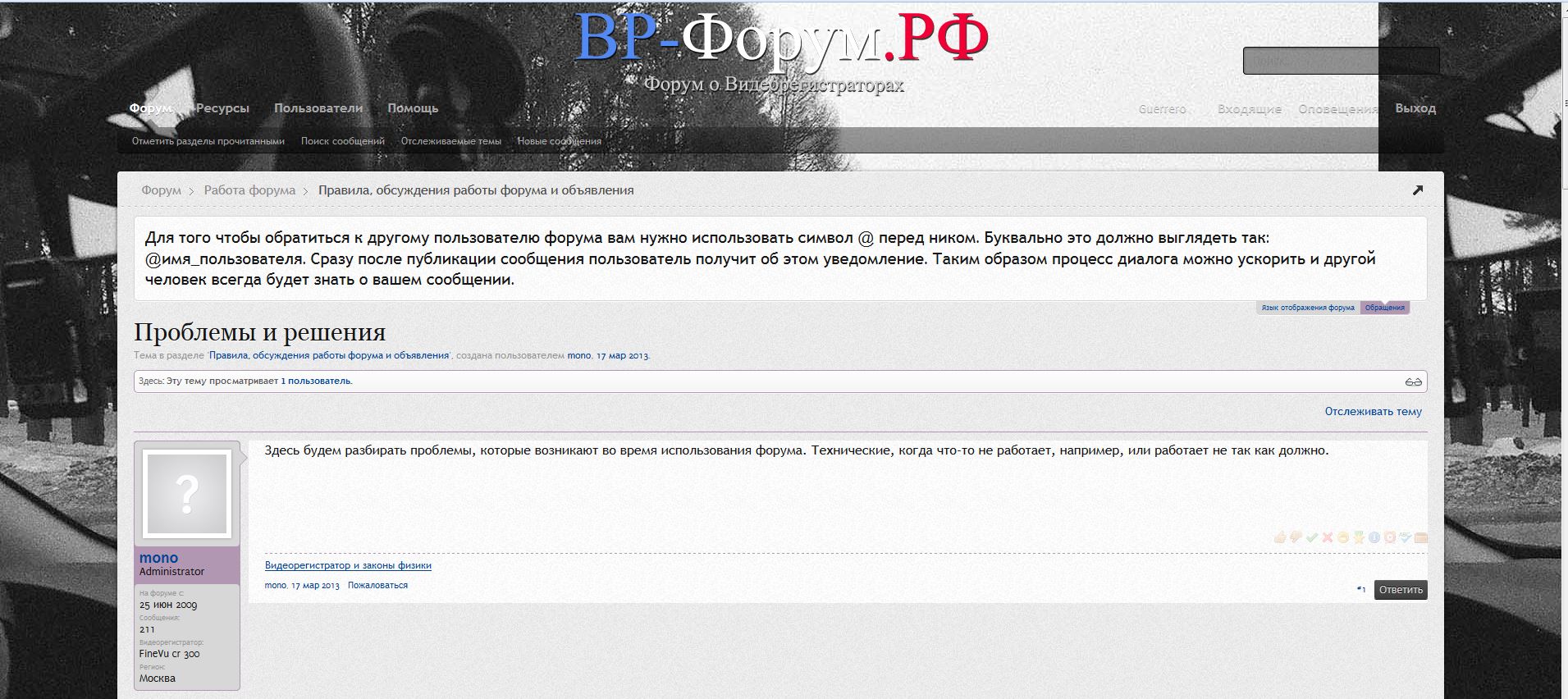The height and width of the screenshot is (699, 1568).
Task: Open the Входящие inbox dropdown
Action: pos(1249,109)
